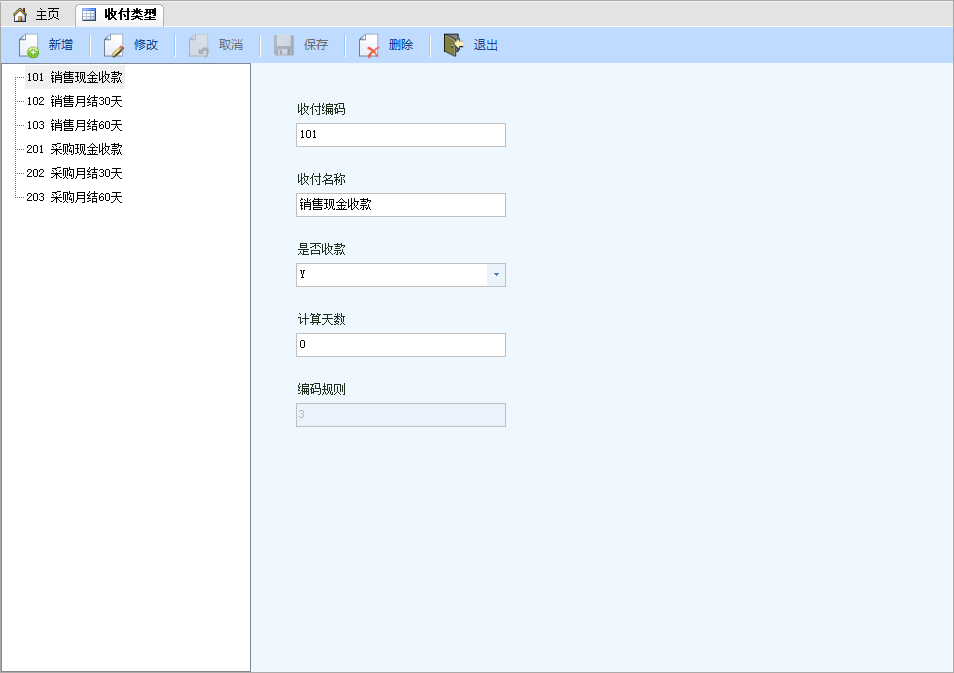This screenshot has height=673, width=954.
Task: Click the 取消 (cancel) icon
Action: (199, 46)
